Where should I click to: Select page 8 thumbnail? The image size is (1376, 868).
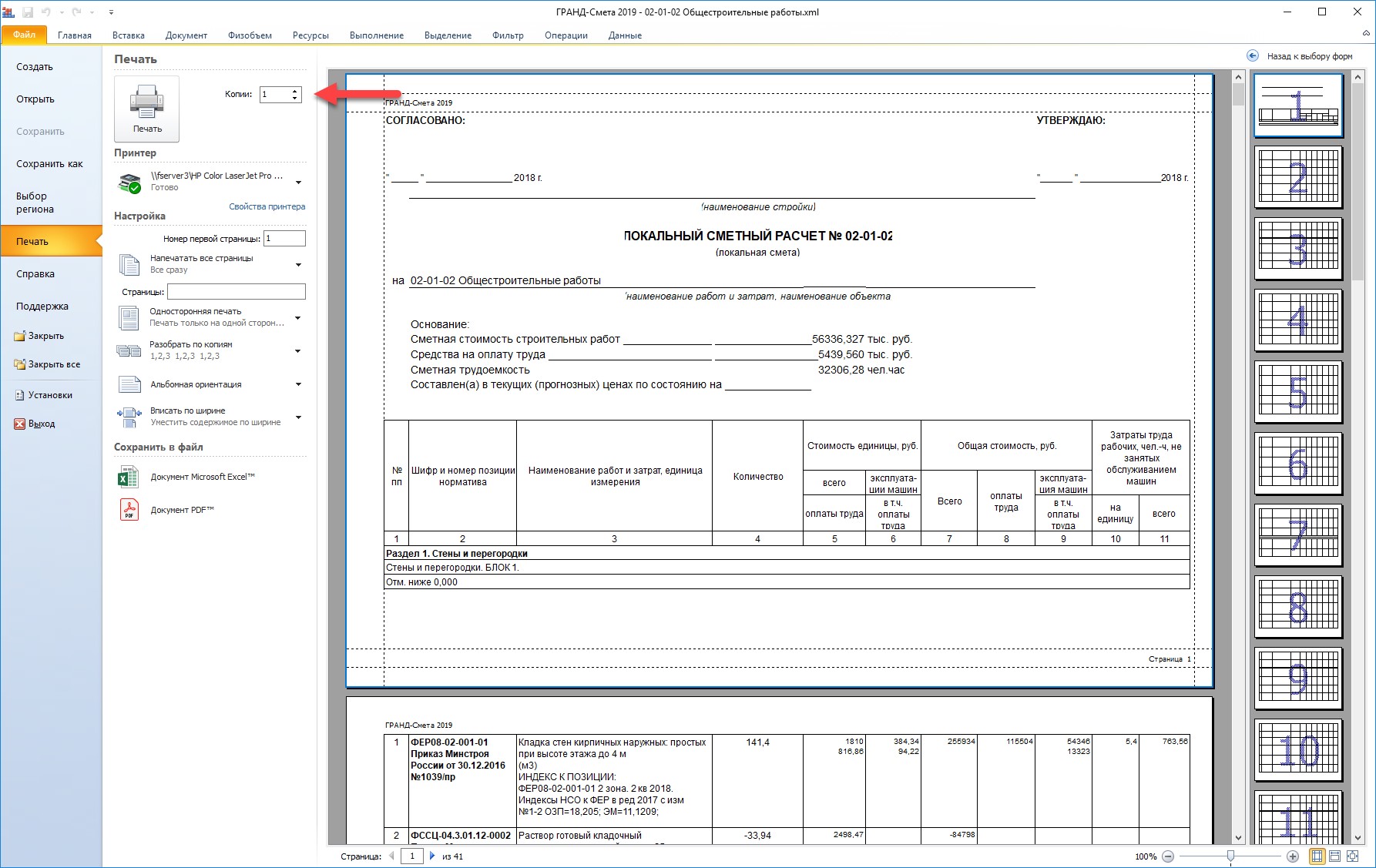pos(1298,606)
